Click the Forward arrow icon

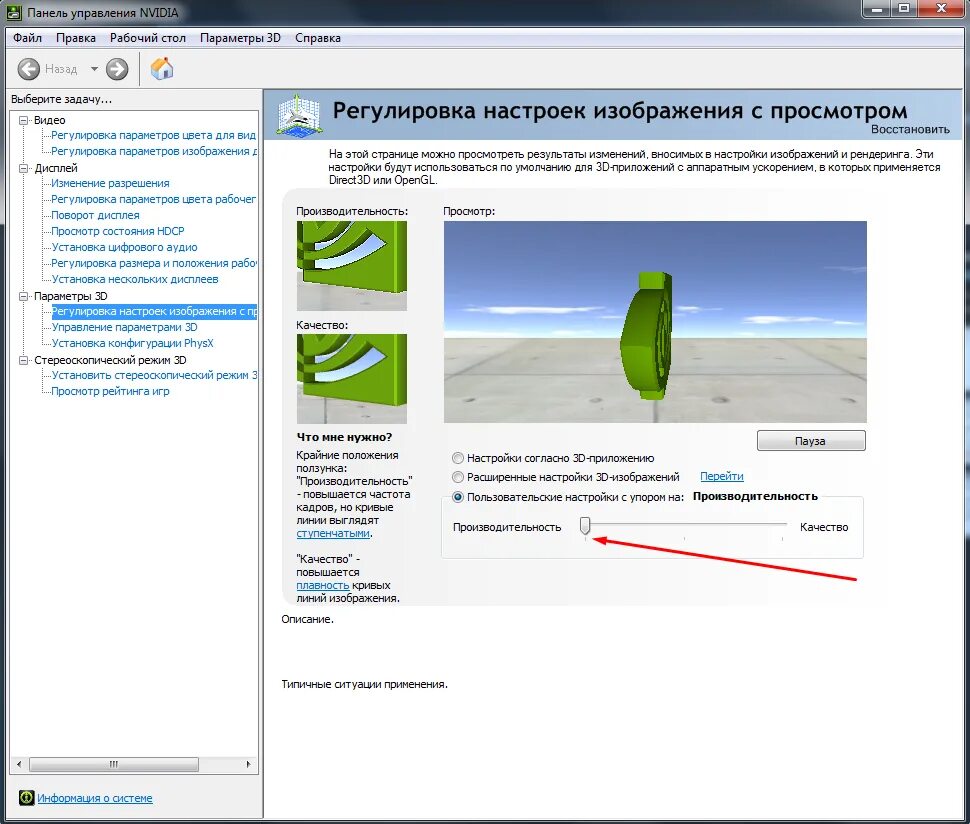[117, 69]
